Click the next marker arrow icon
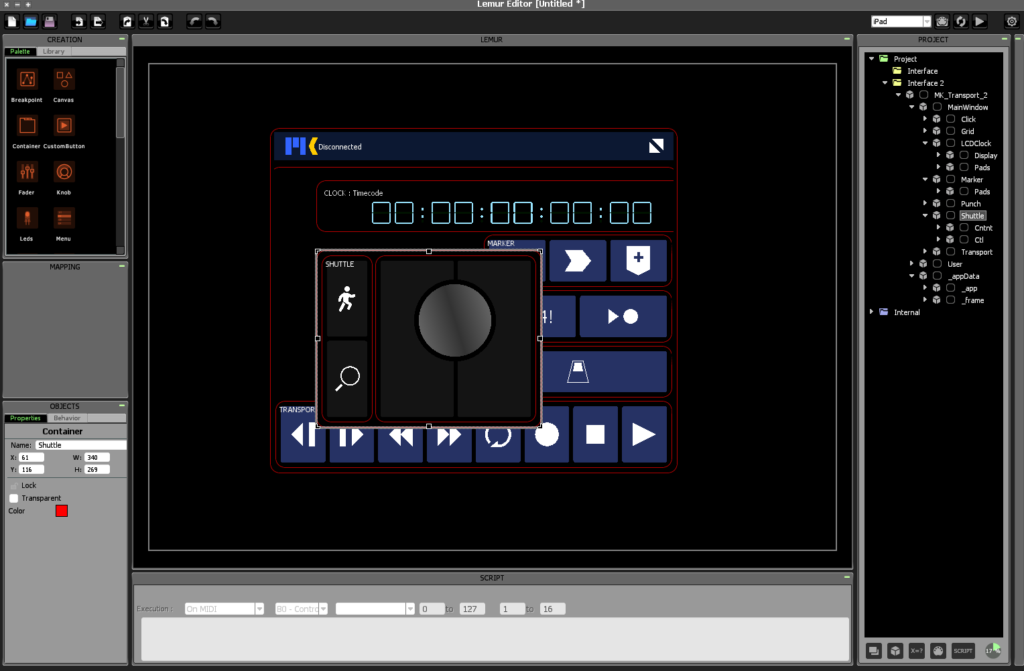 click(577, 260)
